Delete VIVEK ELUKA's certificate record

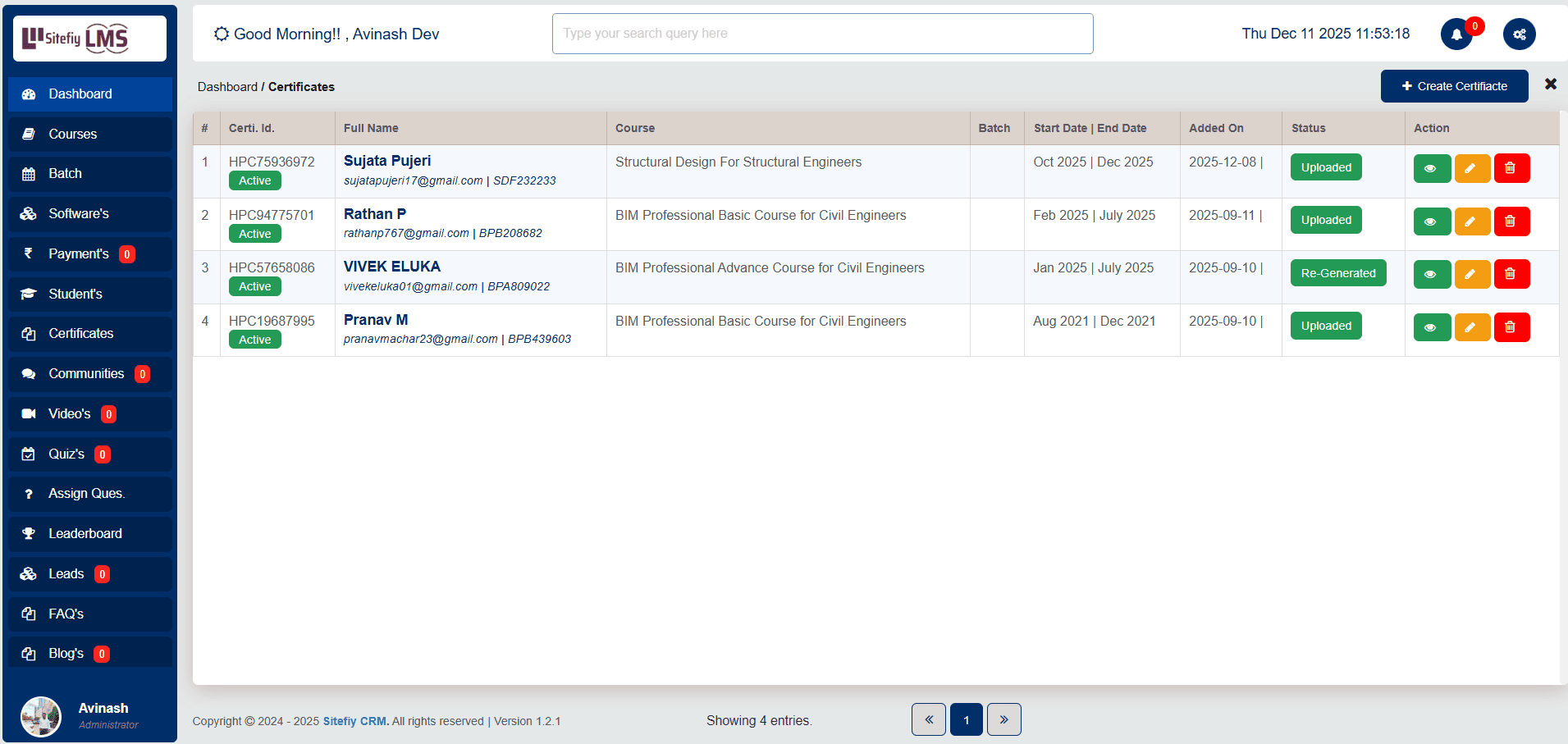tap(1511, 274)
